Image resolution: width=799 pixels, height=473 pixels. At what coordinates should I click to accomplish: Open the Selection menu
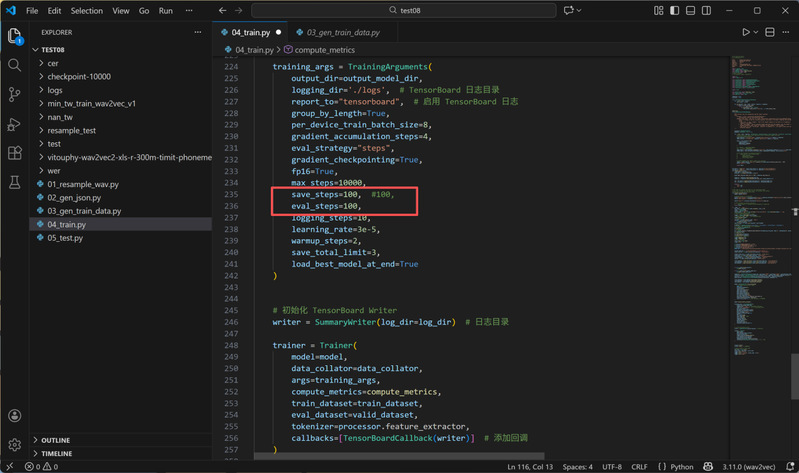[87, 11]
